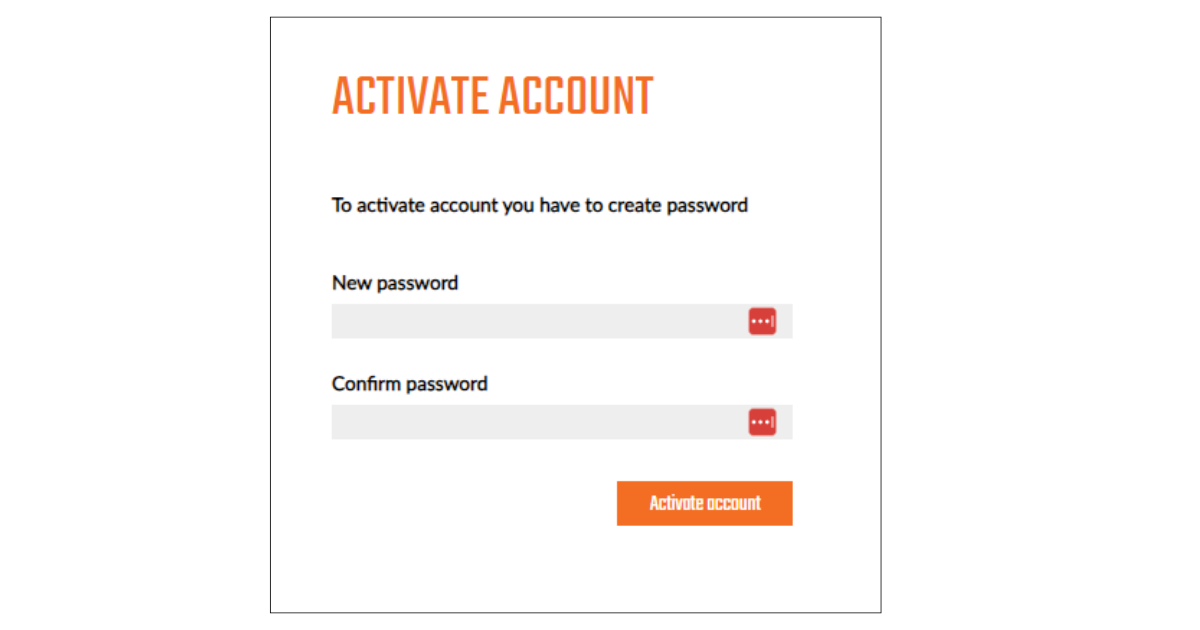Open password autofill for the New password field
Image resolution: width=1200 pixels, height=630 pixels.
point(762,321)
